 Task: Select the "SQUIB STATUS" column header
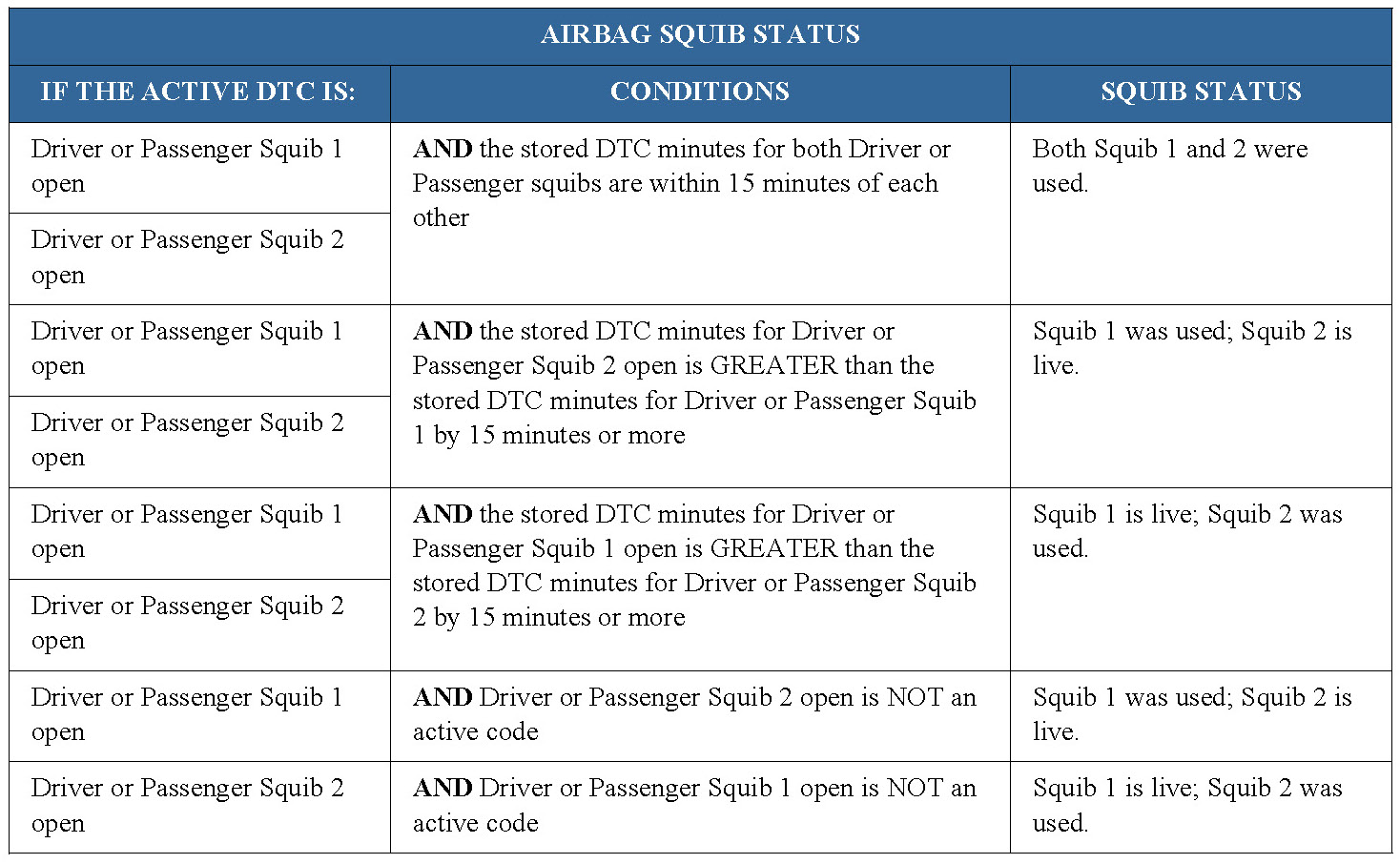[1201, 93]
